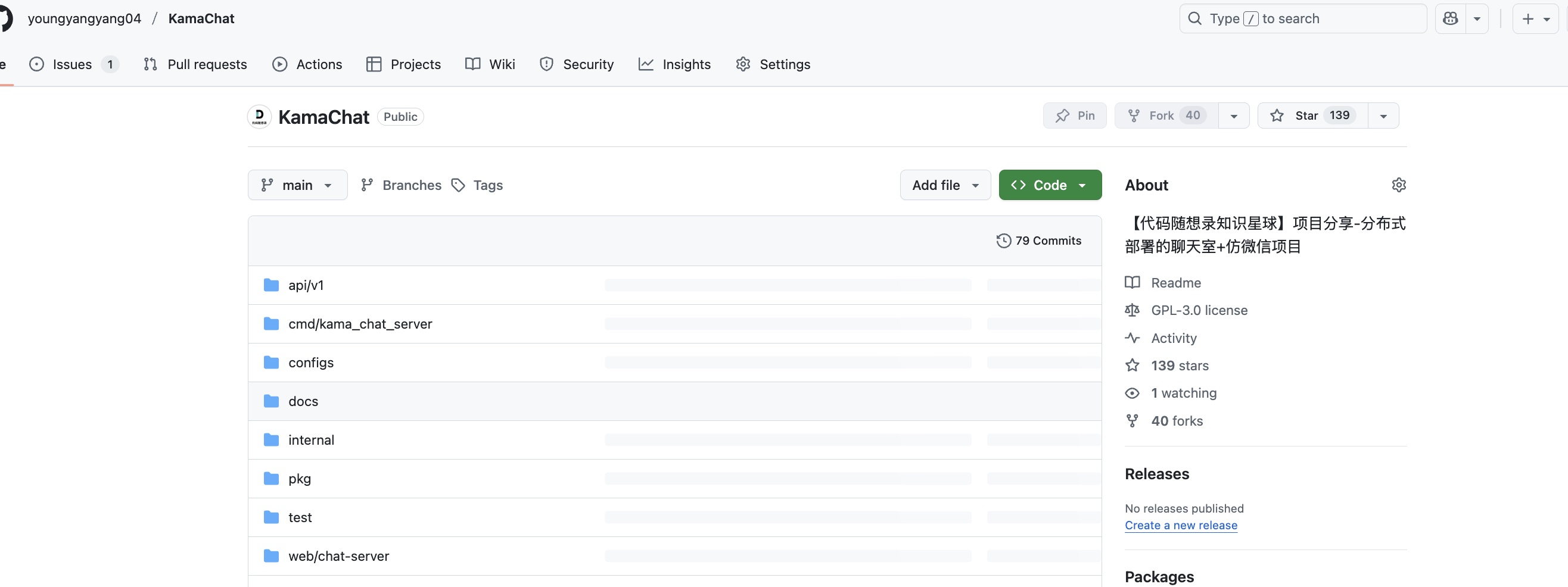Image resolution: width=1568 pixels, height=587 pixels.
Task: Open the main branch selector
Action: pos(298,185)
